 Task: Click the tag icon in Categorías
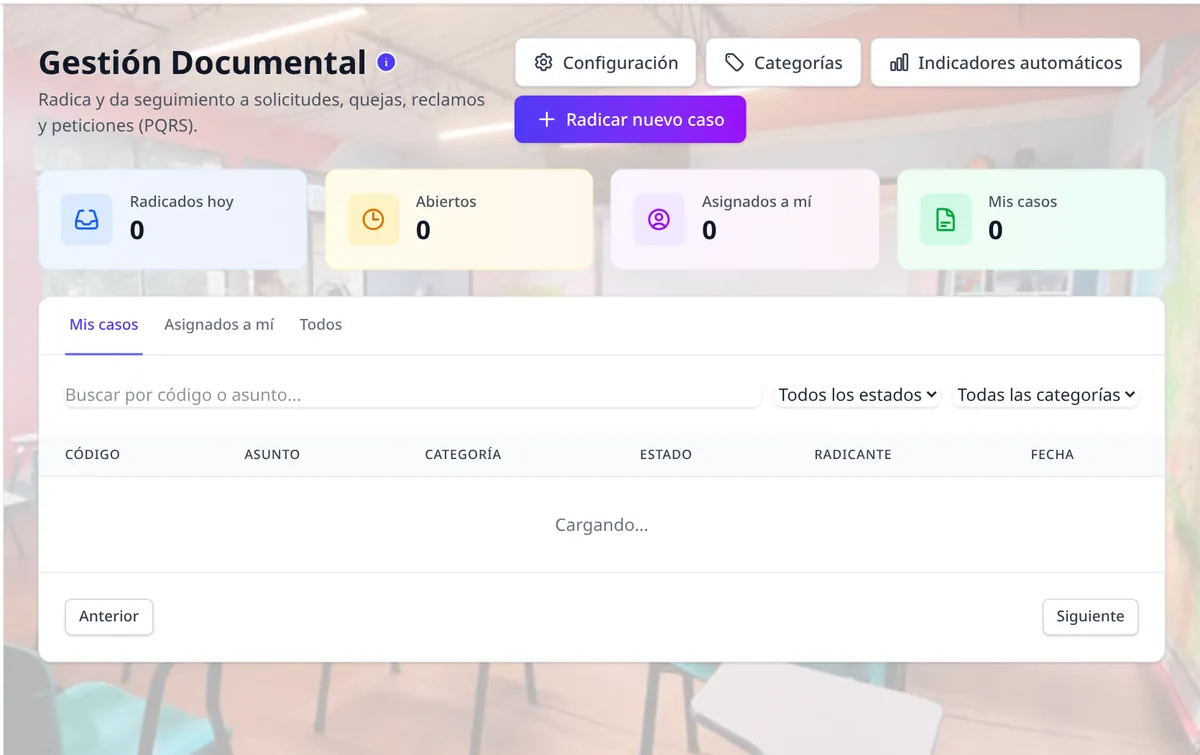[x=734, y=63]
